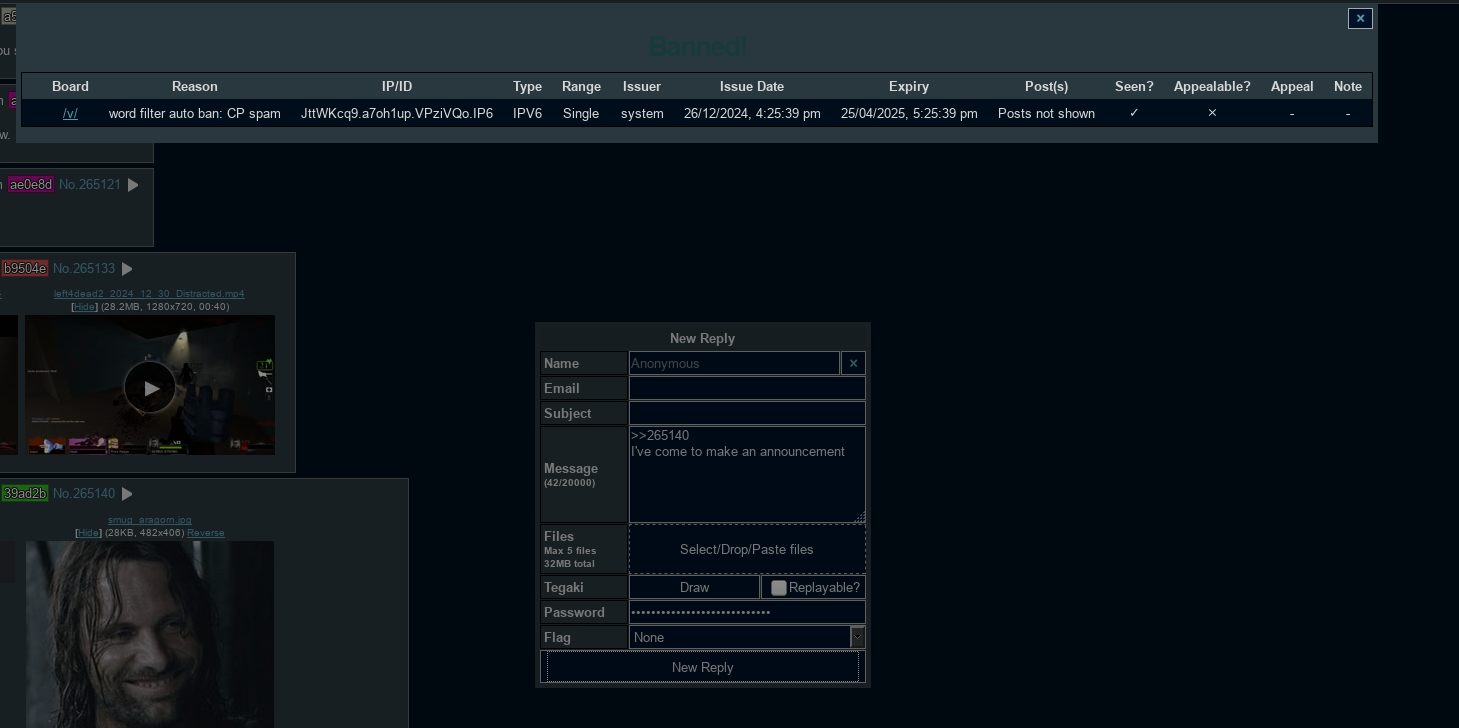Click post number No.265133
1459x728 pixels.
pos(84,269)
